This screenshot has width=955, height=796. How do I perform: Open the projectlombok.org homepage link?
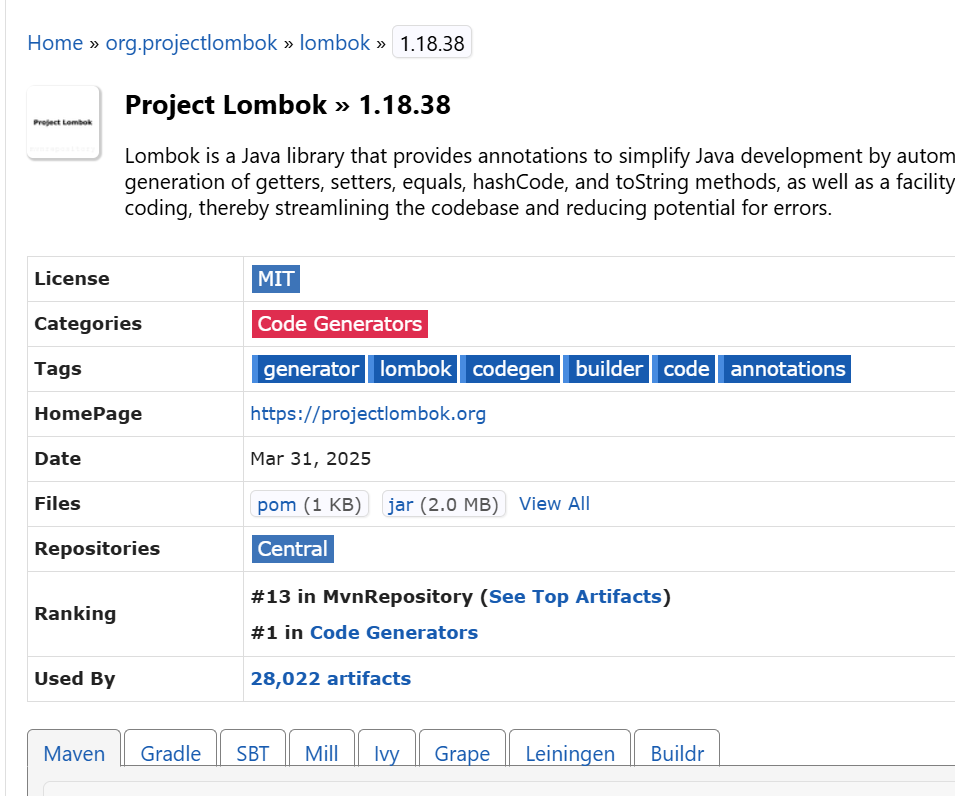tap(368, 413)
